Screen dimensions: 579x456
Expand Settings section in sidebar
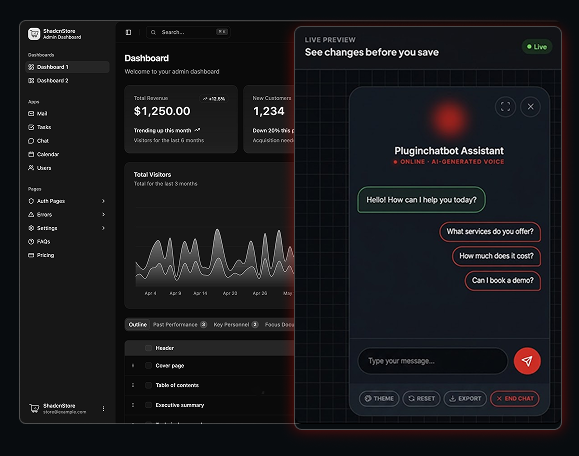tap(67, 228)
